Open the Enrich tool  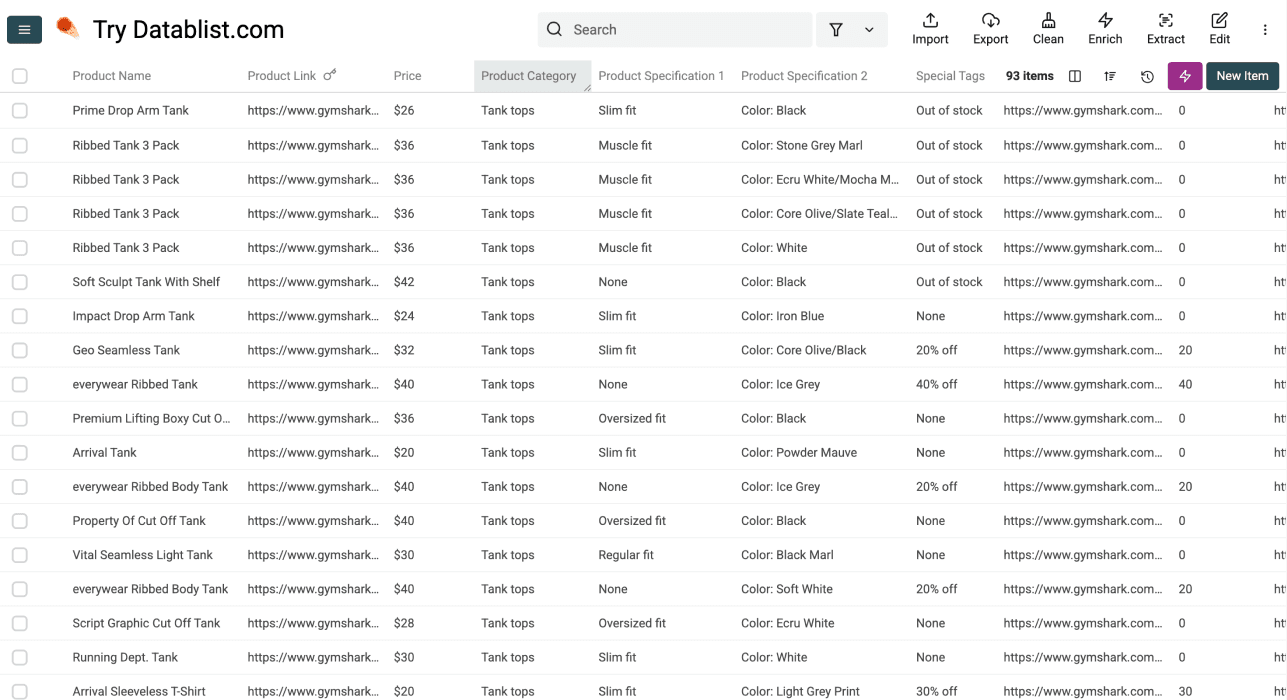[1105, 28]
